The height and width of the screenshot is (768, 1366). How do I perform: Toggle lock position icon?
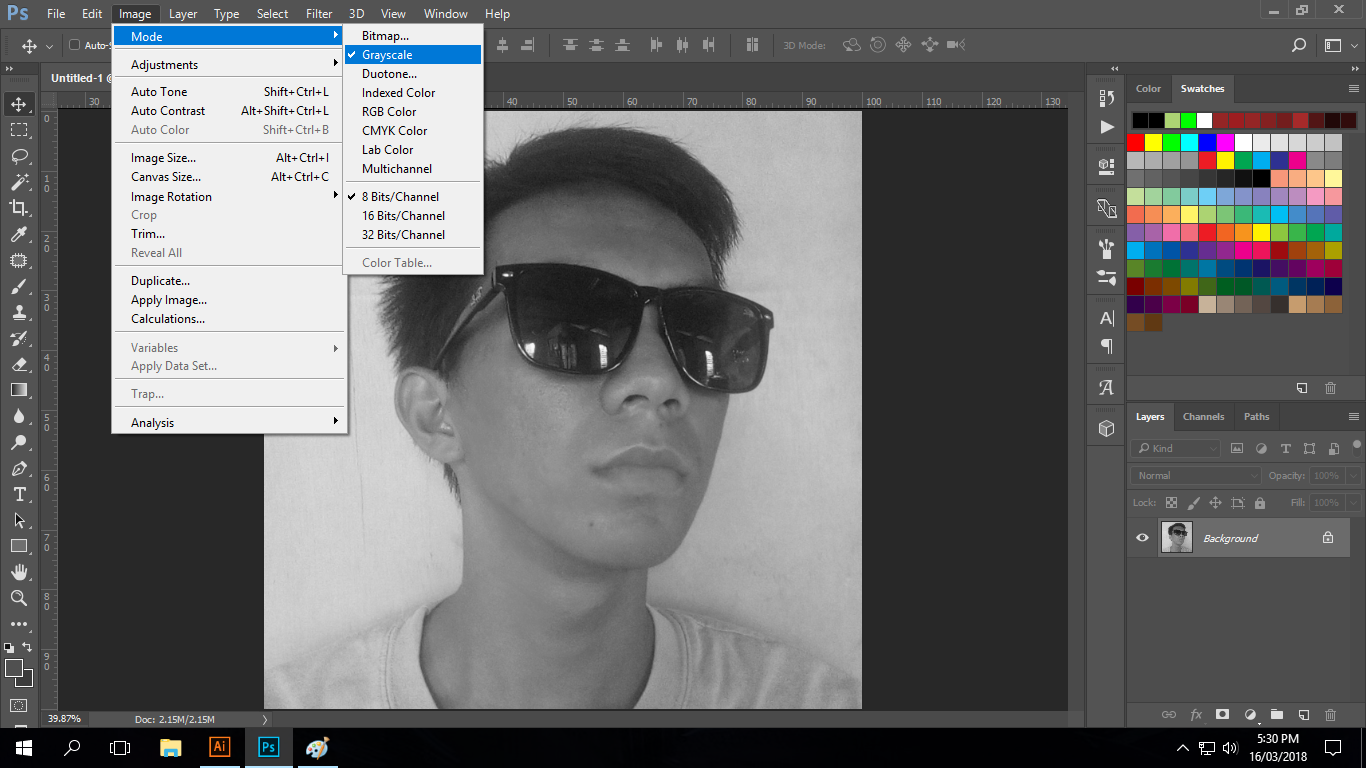click(x=1215, y=503)
